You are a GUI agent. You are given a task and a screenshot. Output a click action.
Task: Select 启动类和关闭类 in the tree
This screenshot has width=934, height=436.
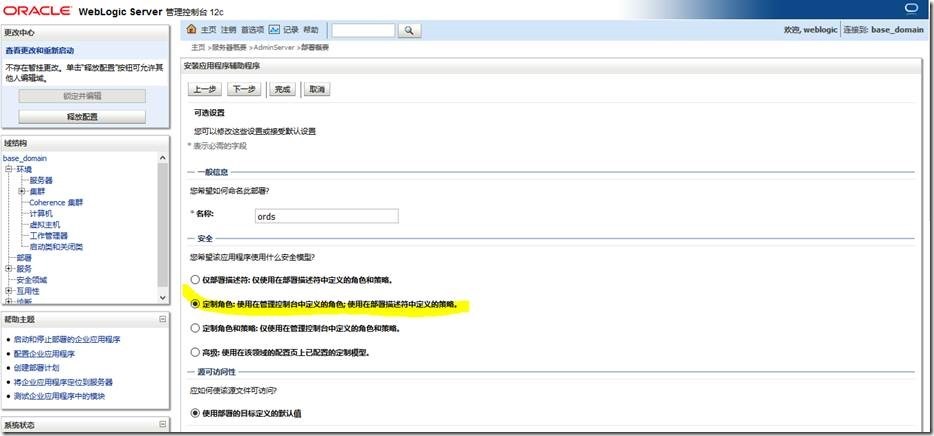[57, 247]
